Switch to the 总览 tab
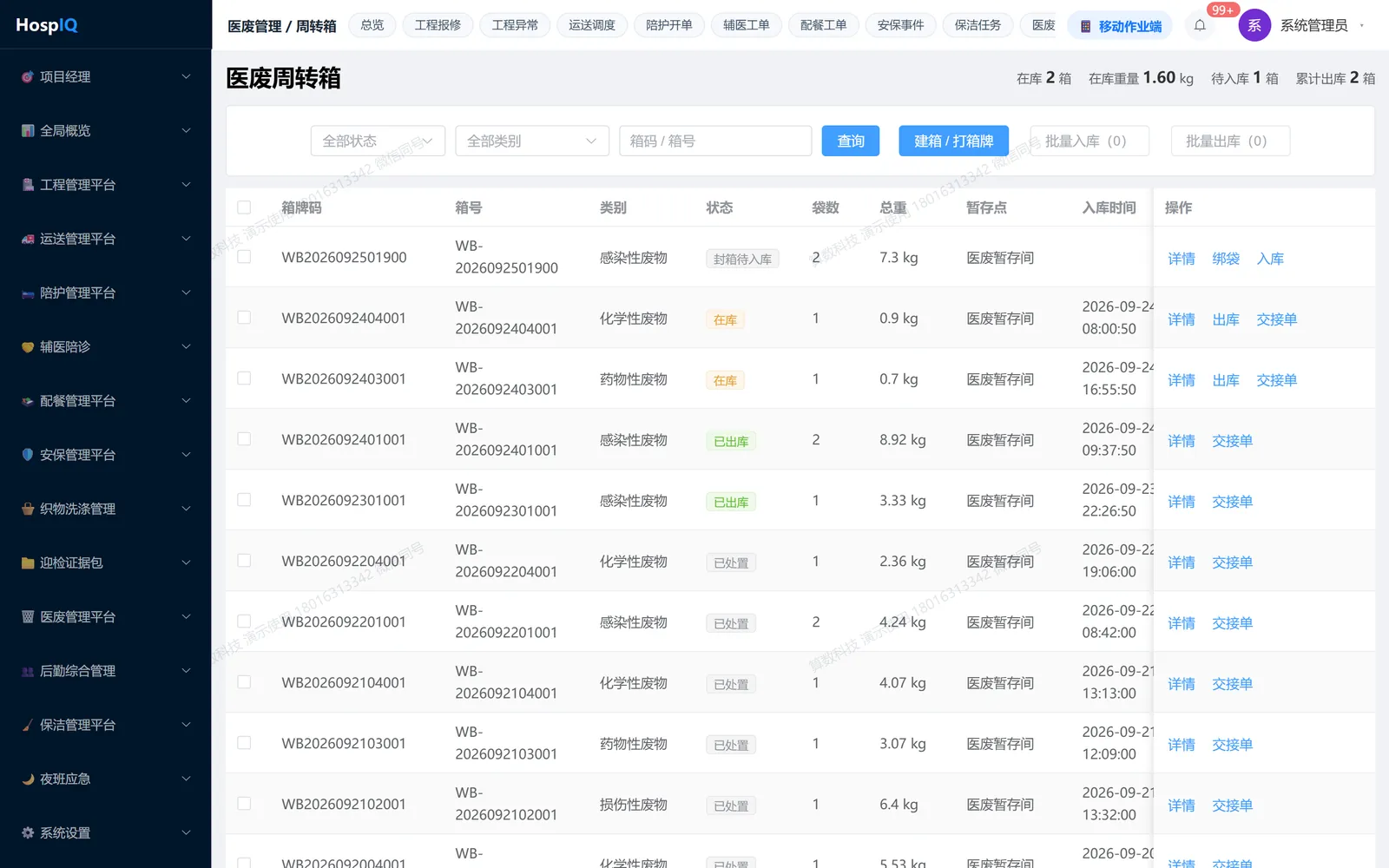 (x=372, y=25)
